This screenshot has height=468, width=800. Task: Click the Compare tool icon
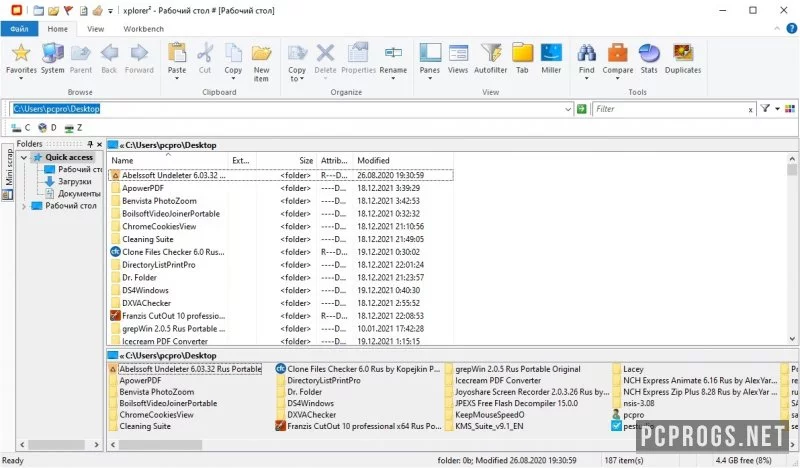617,53
